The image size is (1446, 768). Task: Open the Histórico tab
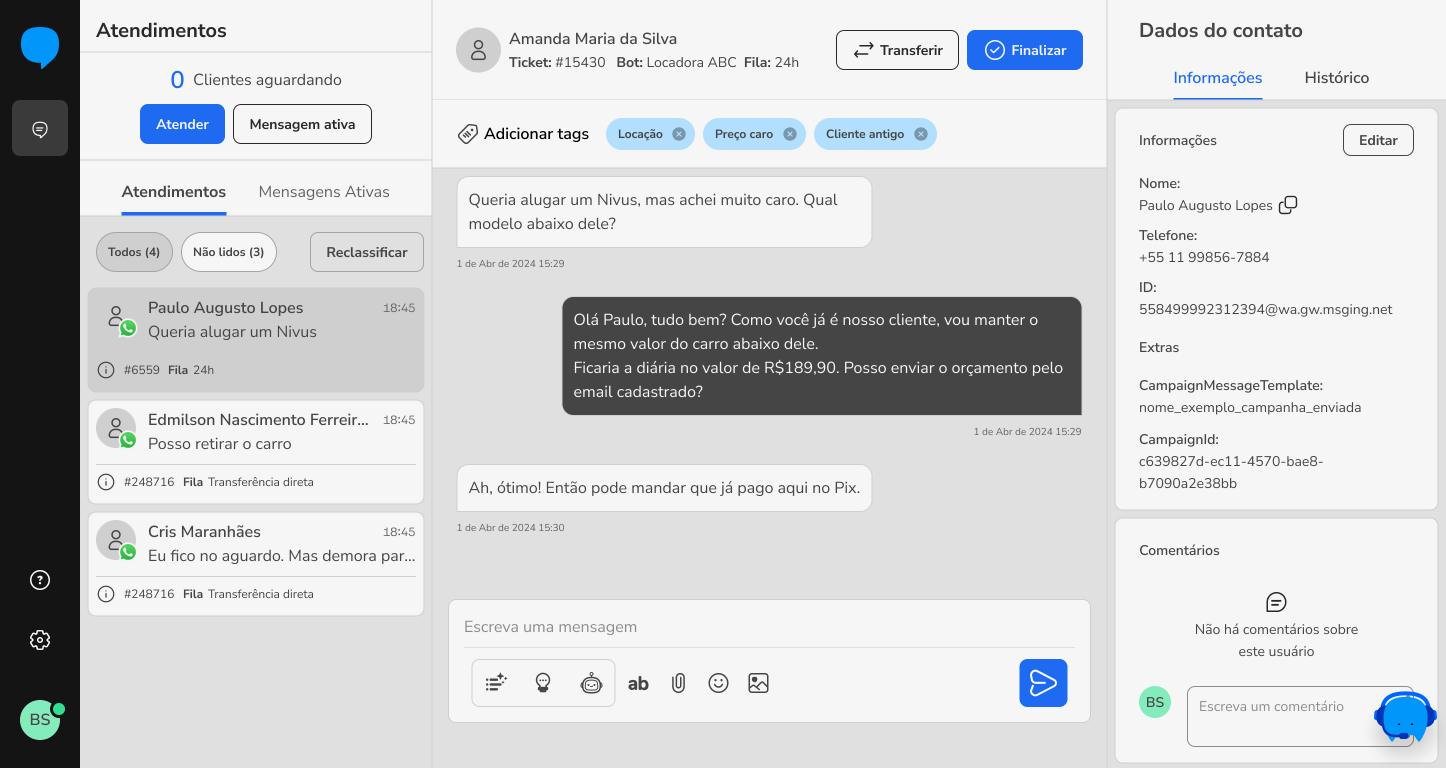point(1337,78)
